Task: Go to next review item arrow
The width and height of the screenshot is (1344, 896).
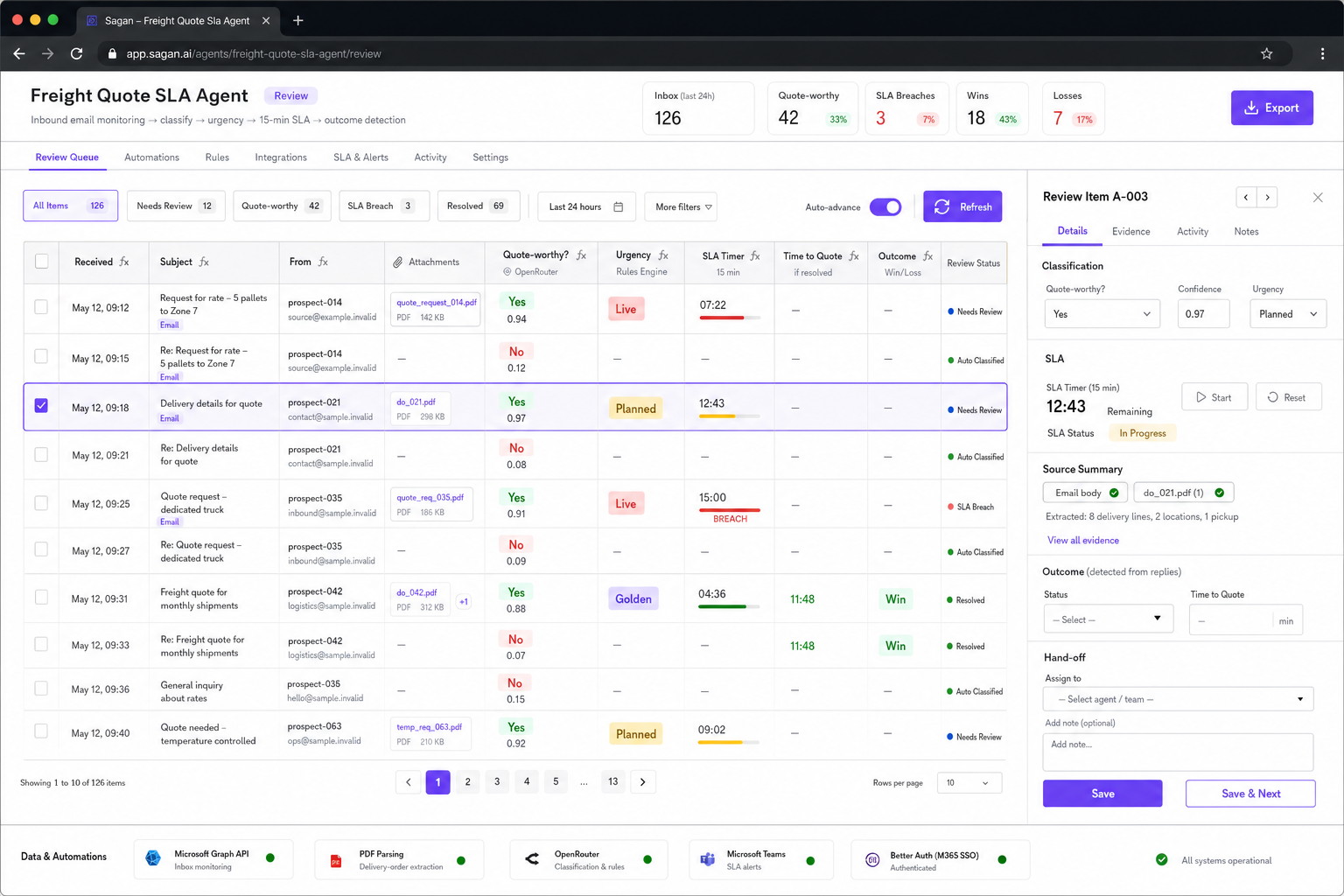Action: click(1267, 197)
